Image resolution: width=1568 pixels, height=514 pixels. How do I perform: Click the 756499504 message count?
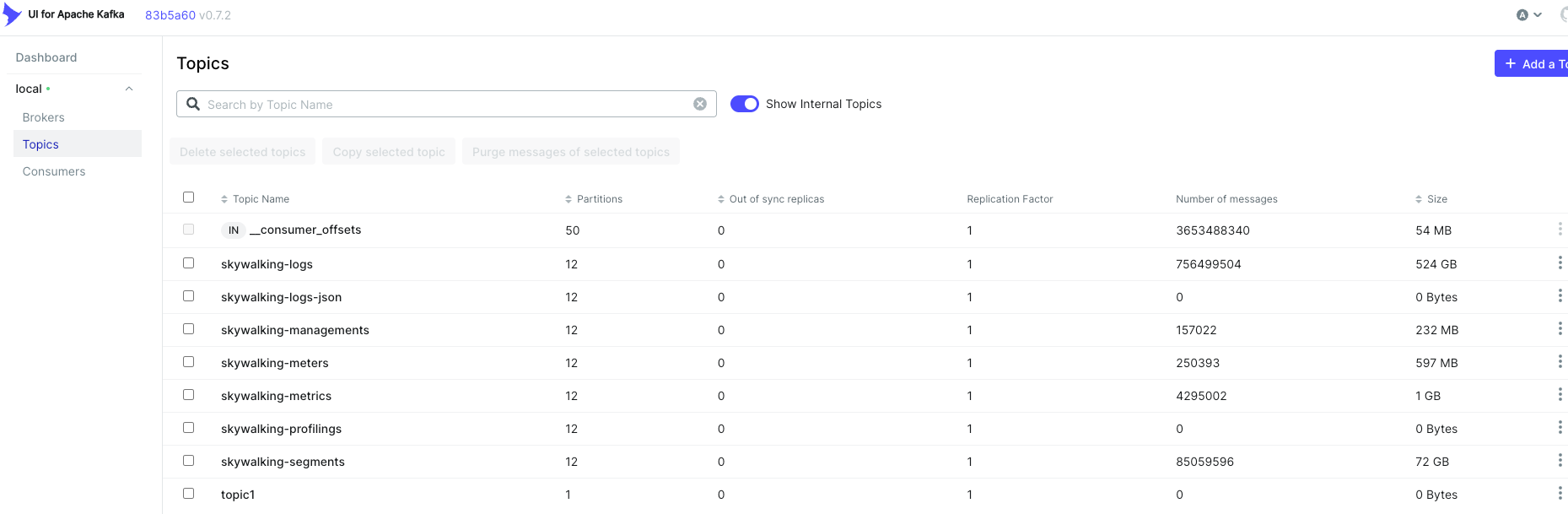pos(1209,264)
